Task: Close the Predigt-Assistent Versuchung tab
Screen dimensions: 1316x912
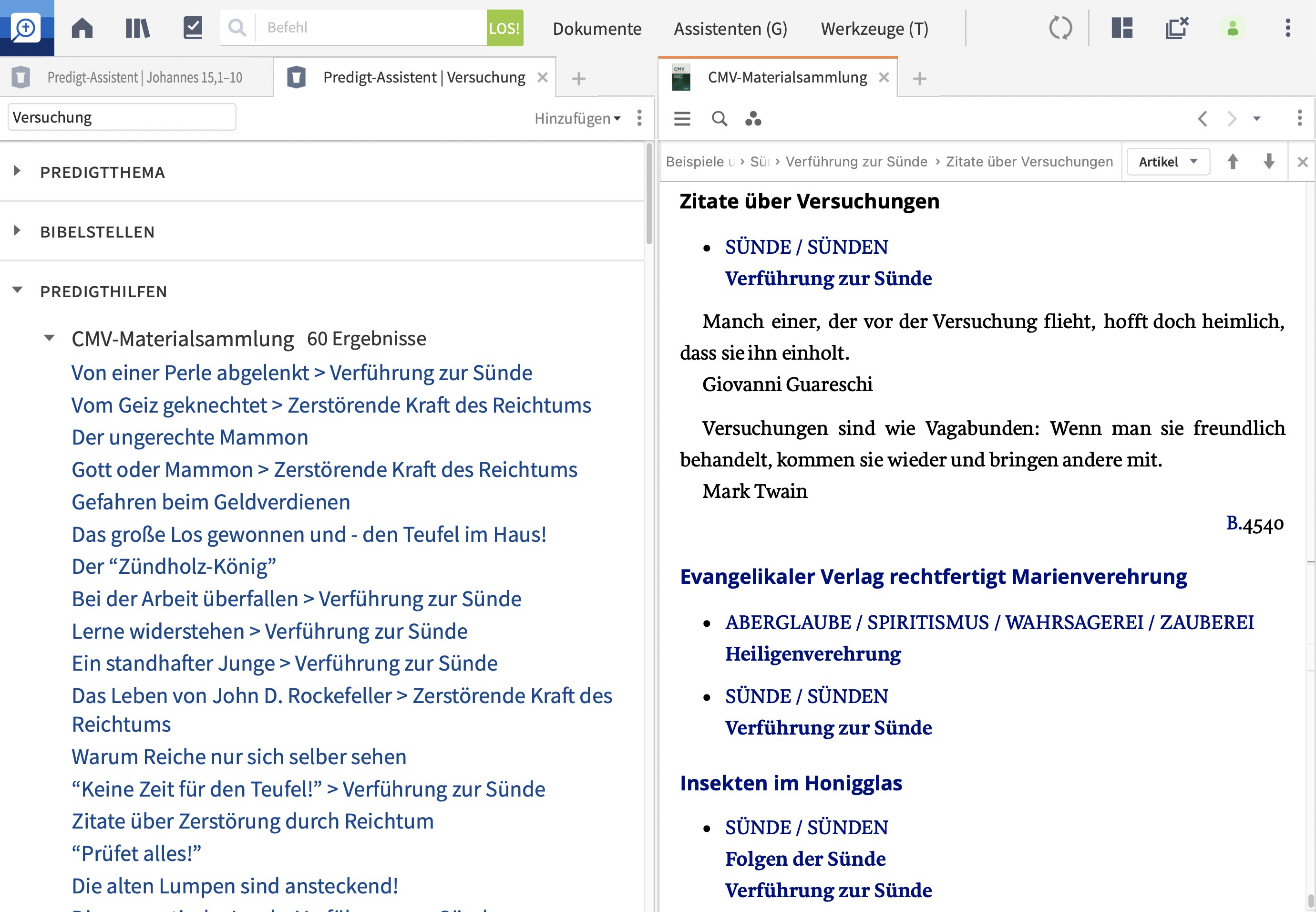Action: coord(543,77)
